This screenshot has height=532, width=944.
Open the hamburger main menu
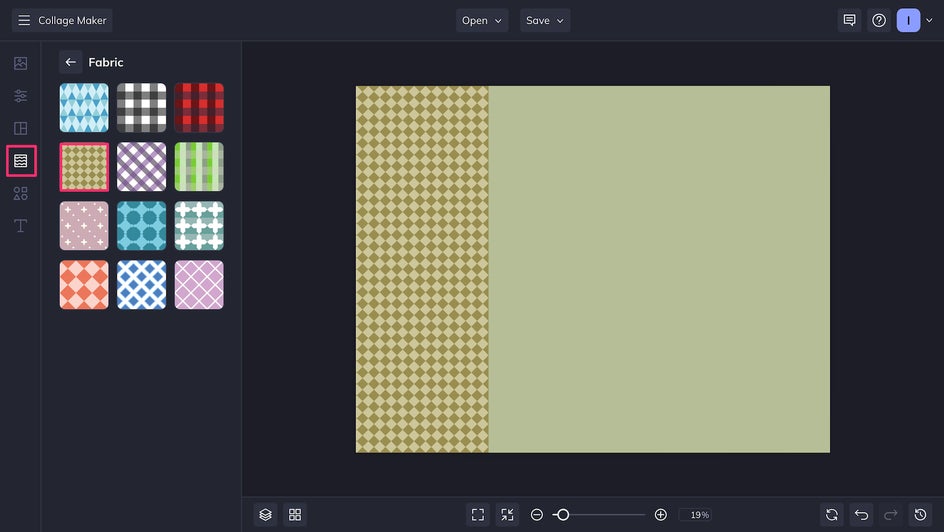(x=24, y=20)
